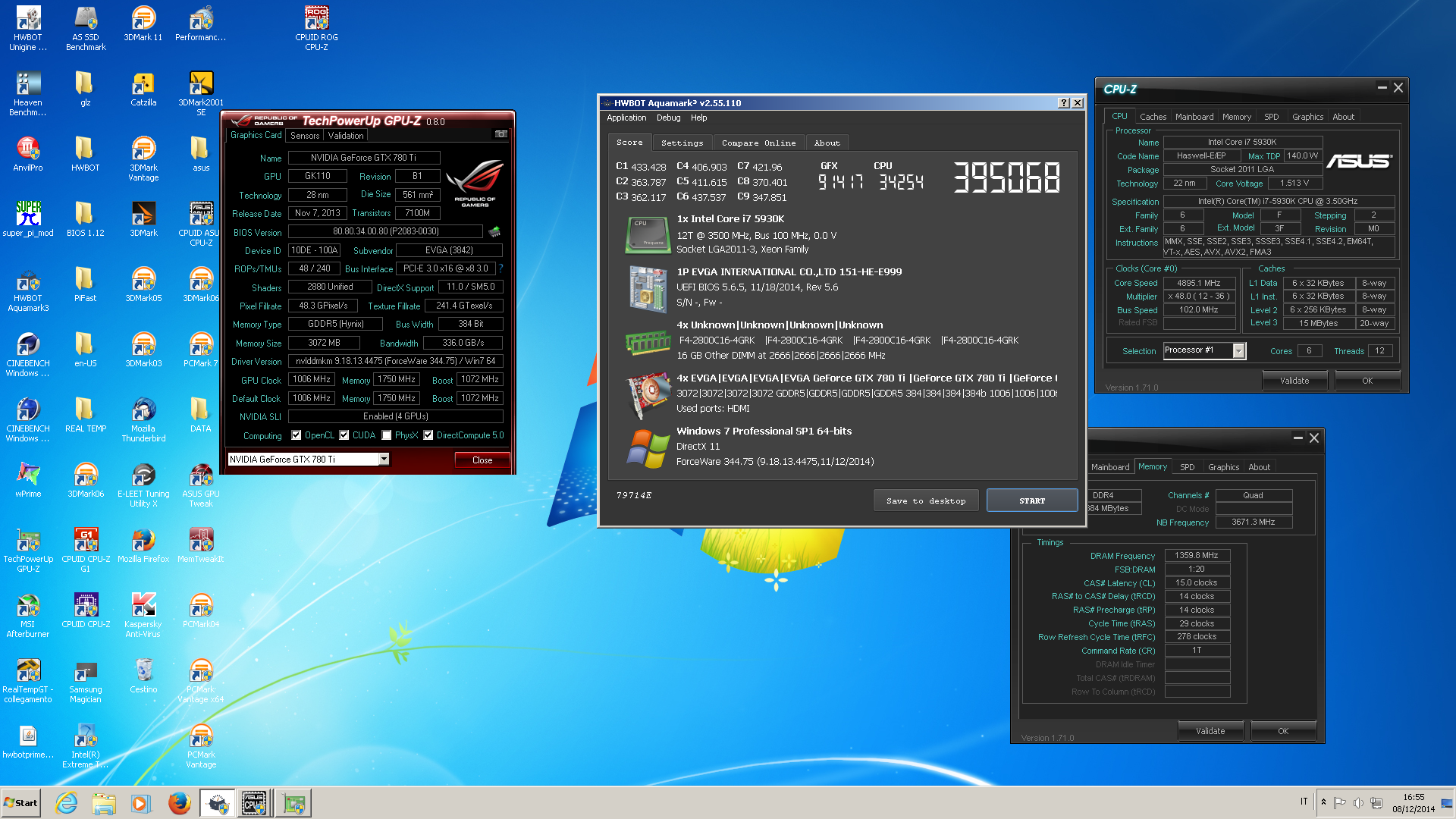Open TechPowerUp GPU-Z desktop shortcut
The height and width of the screenshot is (819, 1456).
[x=28, y=549]
